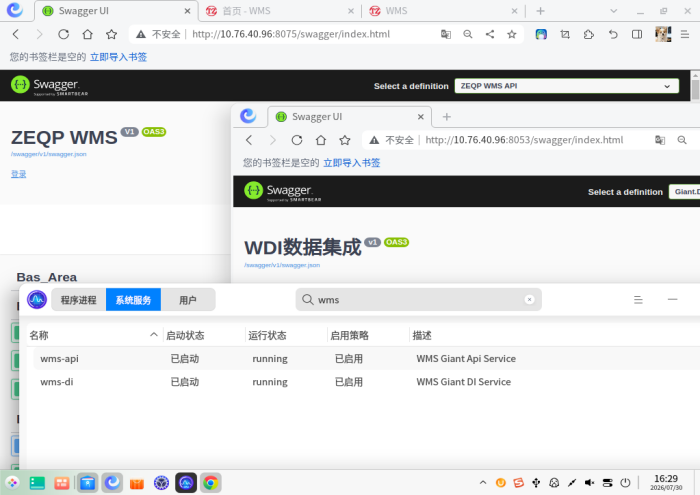Go back in the second browser window

coord(249,140)
